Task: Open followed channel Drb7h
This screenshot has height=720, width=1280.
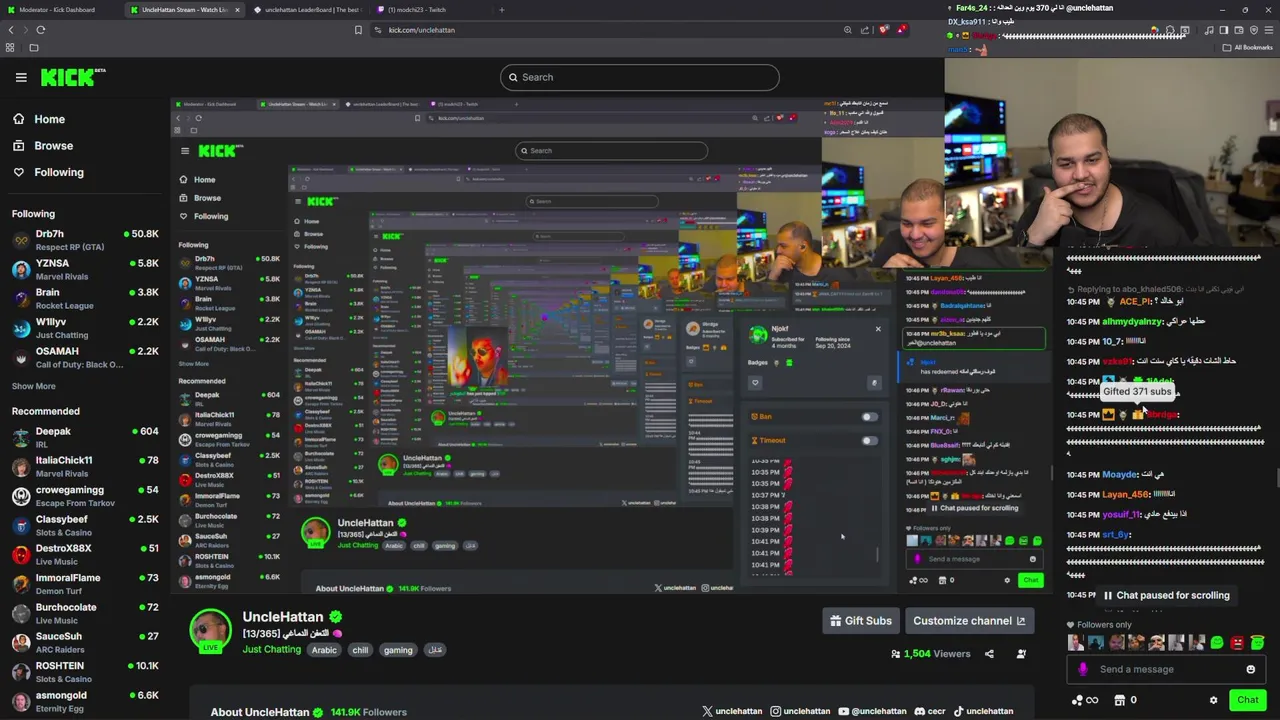Action: 85,240
